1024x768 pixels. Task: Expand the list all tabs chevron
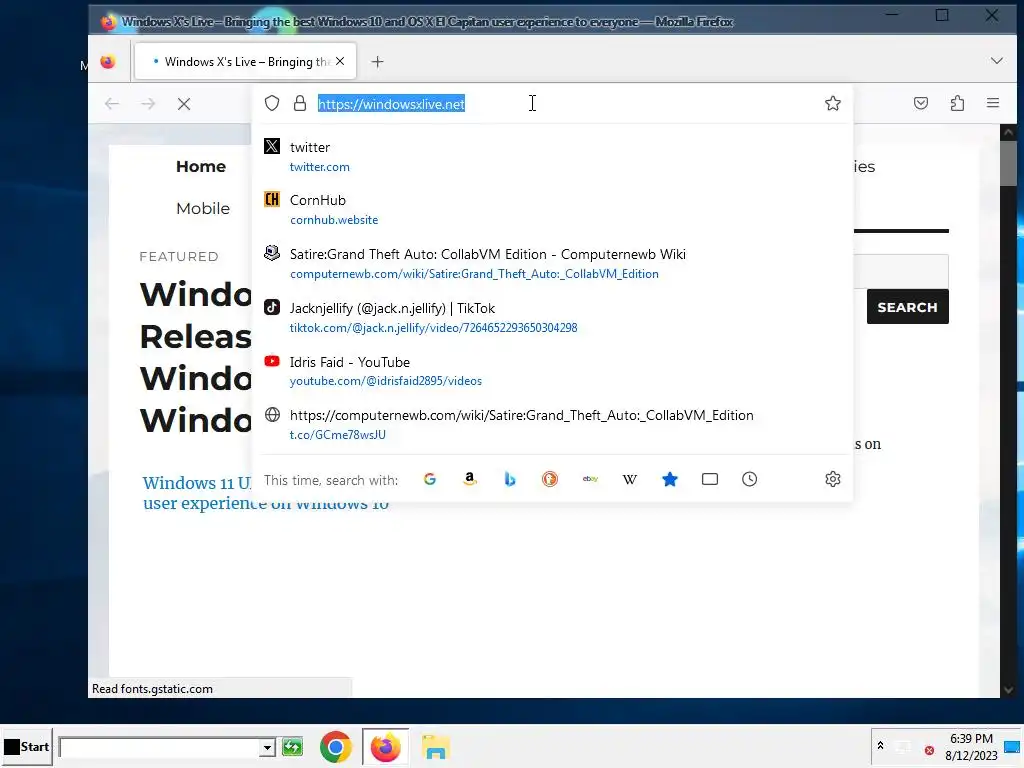(x=997, y=61)
